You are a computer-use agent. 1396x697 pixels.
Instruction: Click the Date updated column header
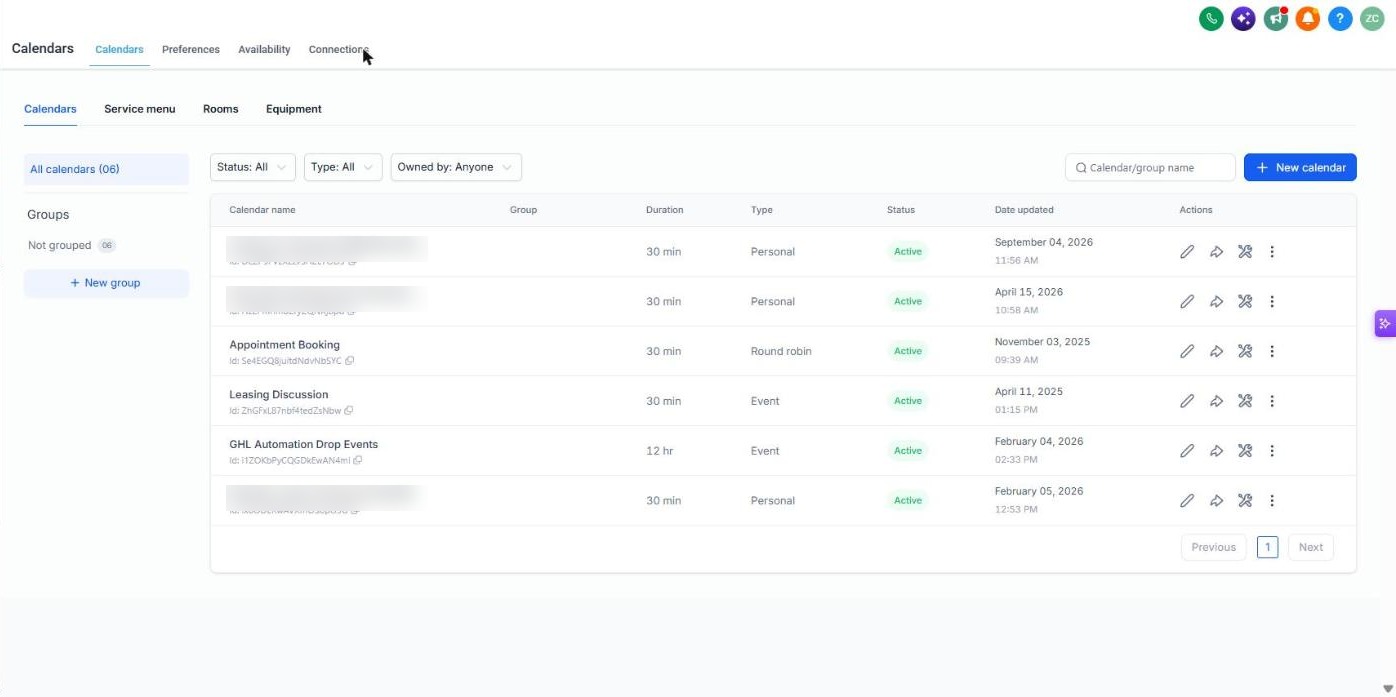pyautogui.click(x=1024, y=210)
